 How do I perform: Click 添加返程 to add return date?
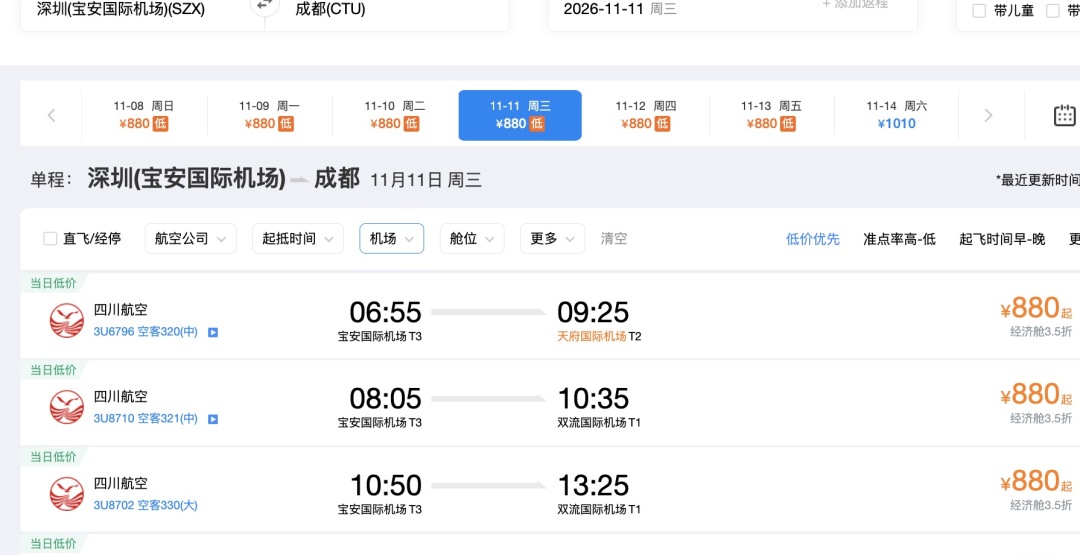click(x=855, y=4)
